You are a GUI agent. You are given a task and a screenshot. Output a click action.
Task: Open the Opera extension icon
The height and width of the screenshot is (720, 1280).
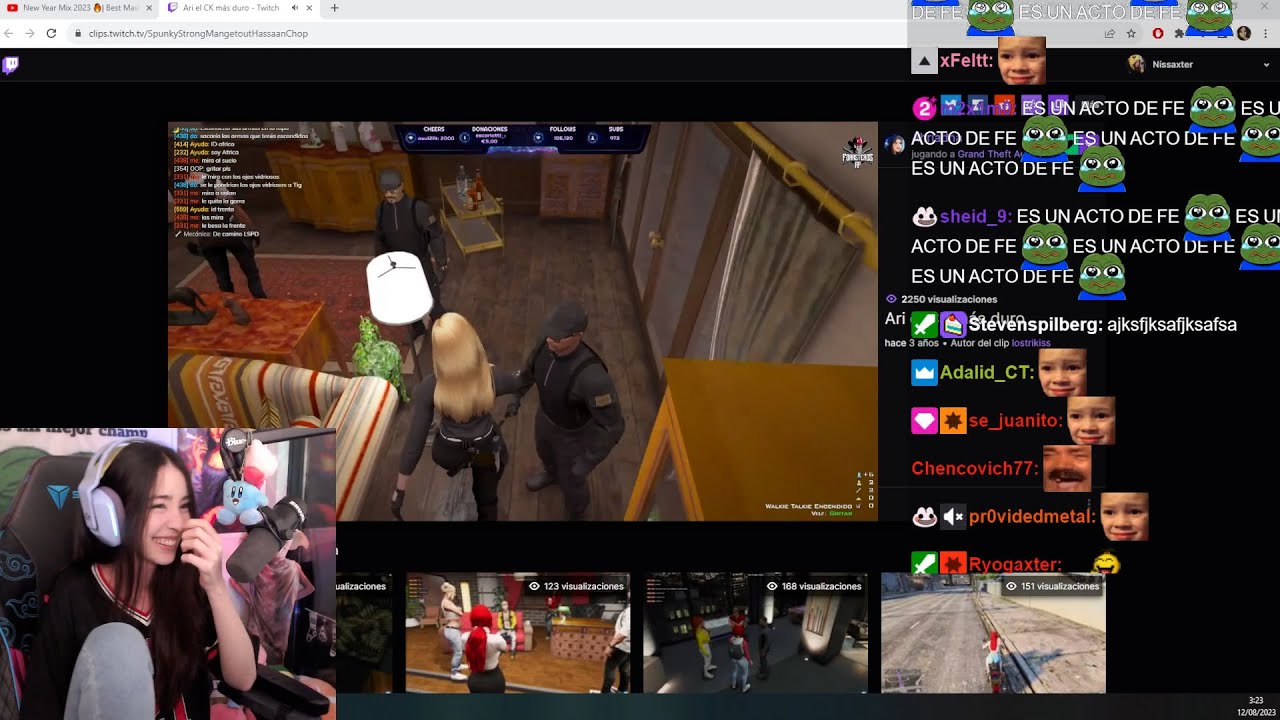[x=1158, y=33]
